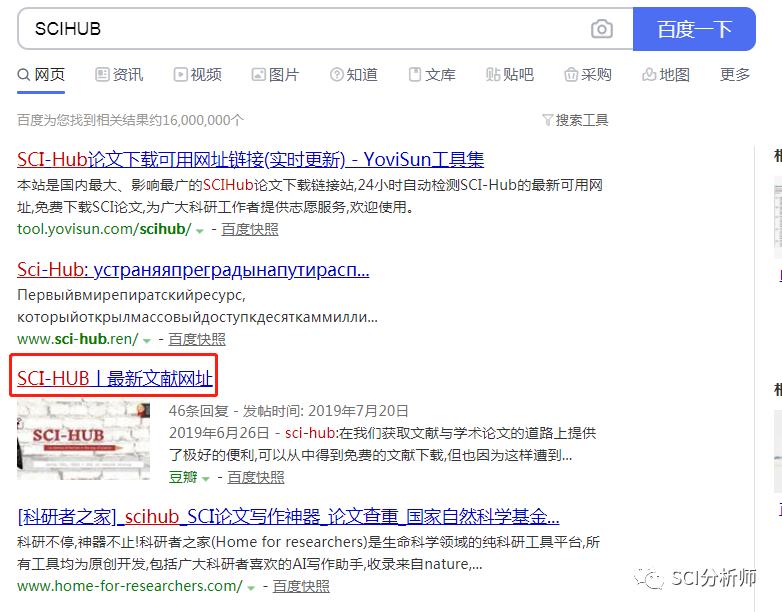Open the SCI-HUB丨最新文献网址 result link
782x612 pixels.
click(x=115, y=379)
